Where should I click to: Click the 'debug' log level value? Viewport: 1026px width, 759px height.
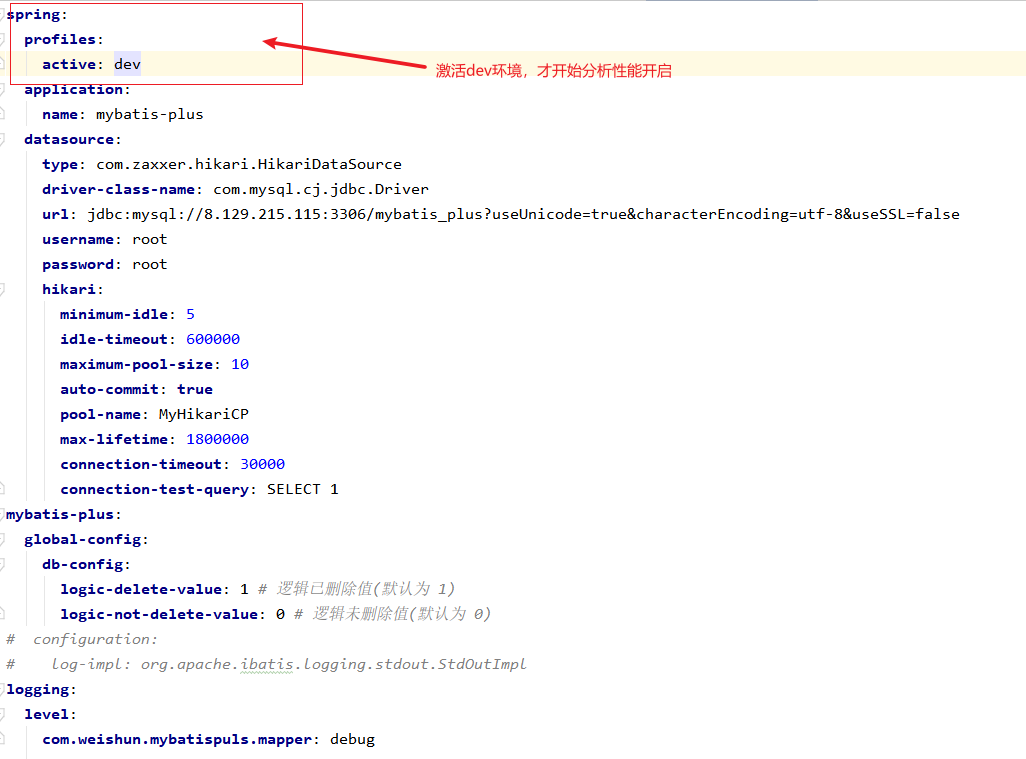(352, 739)
